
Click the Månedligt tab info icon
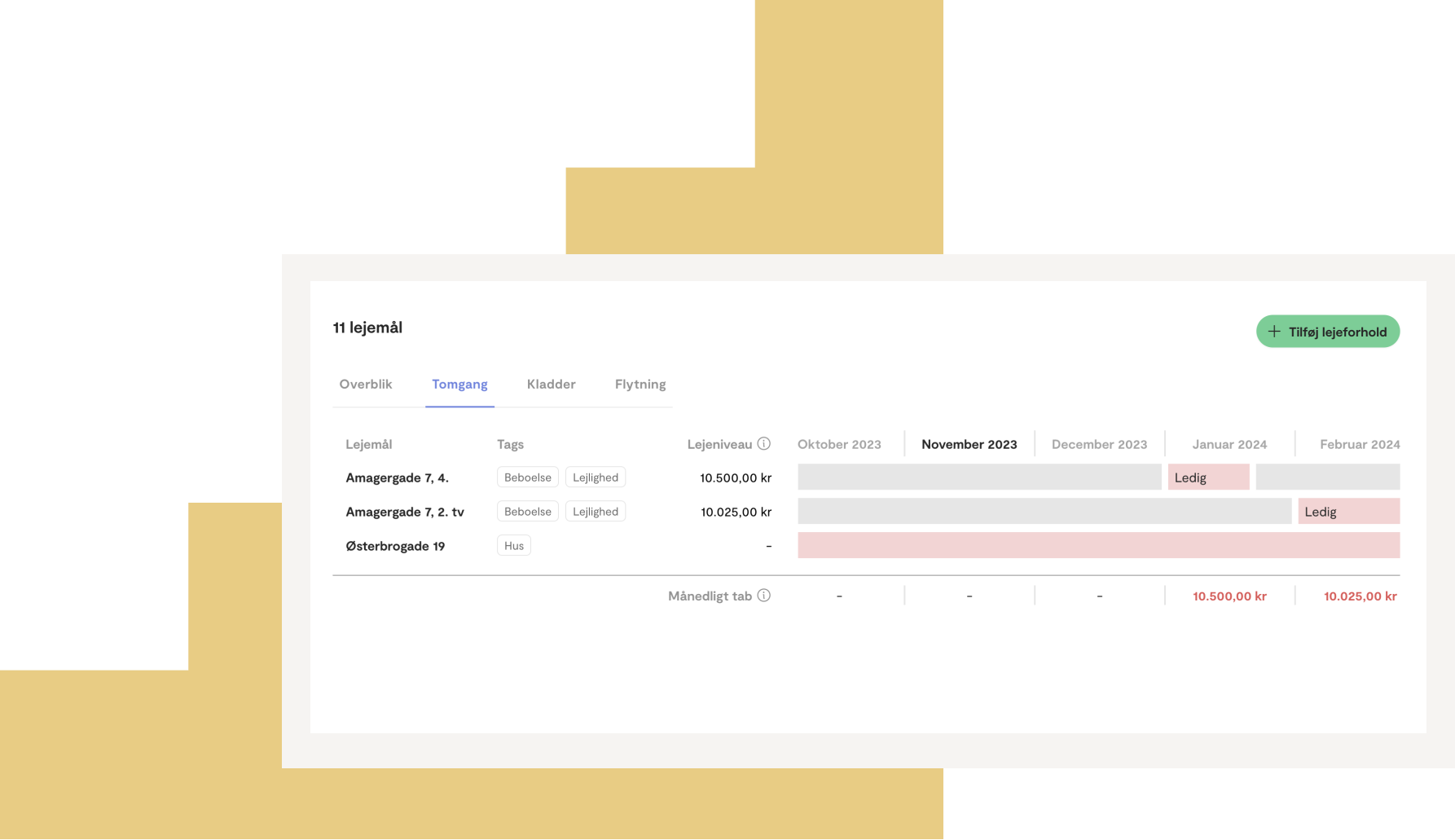[763, 596]
